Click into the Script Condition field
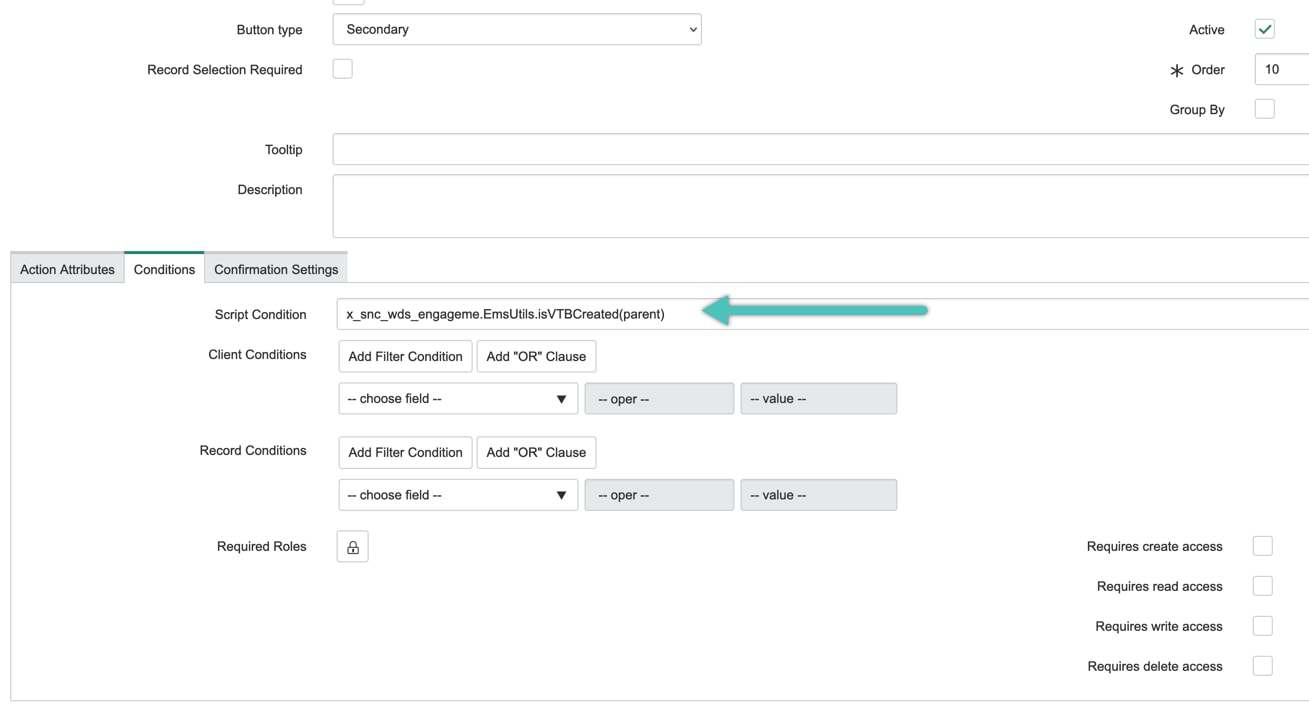The image size is (1309, 705). click(x=822, y=314)
